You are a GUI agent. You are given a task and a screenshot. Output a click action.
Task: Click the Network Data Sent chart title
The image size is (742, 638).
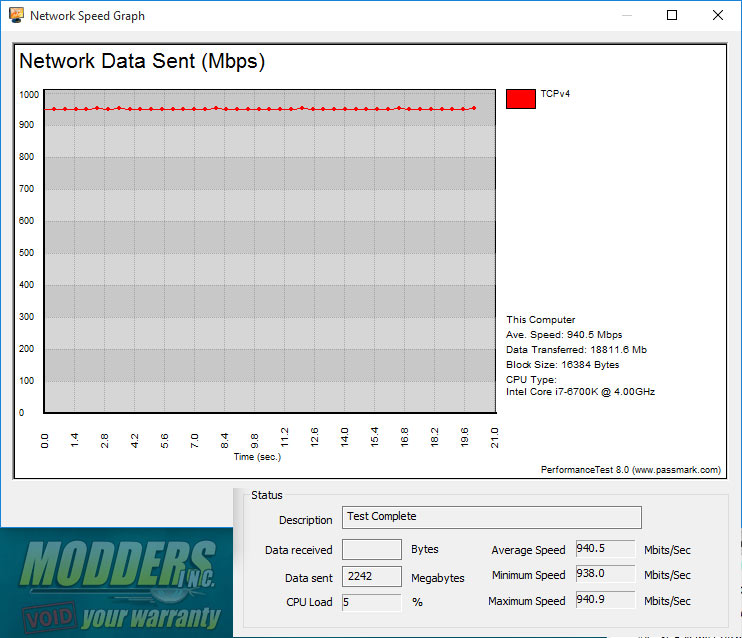(142, 62)
